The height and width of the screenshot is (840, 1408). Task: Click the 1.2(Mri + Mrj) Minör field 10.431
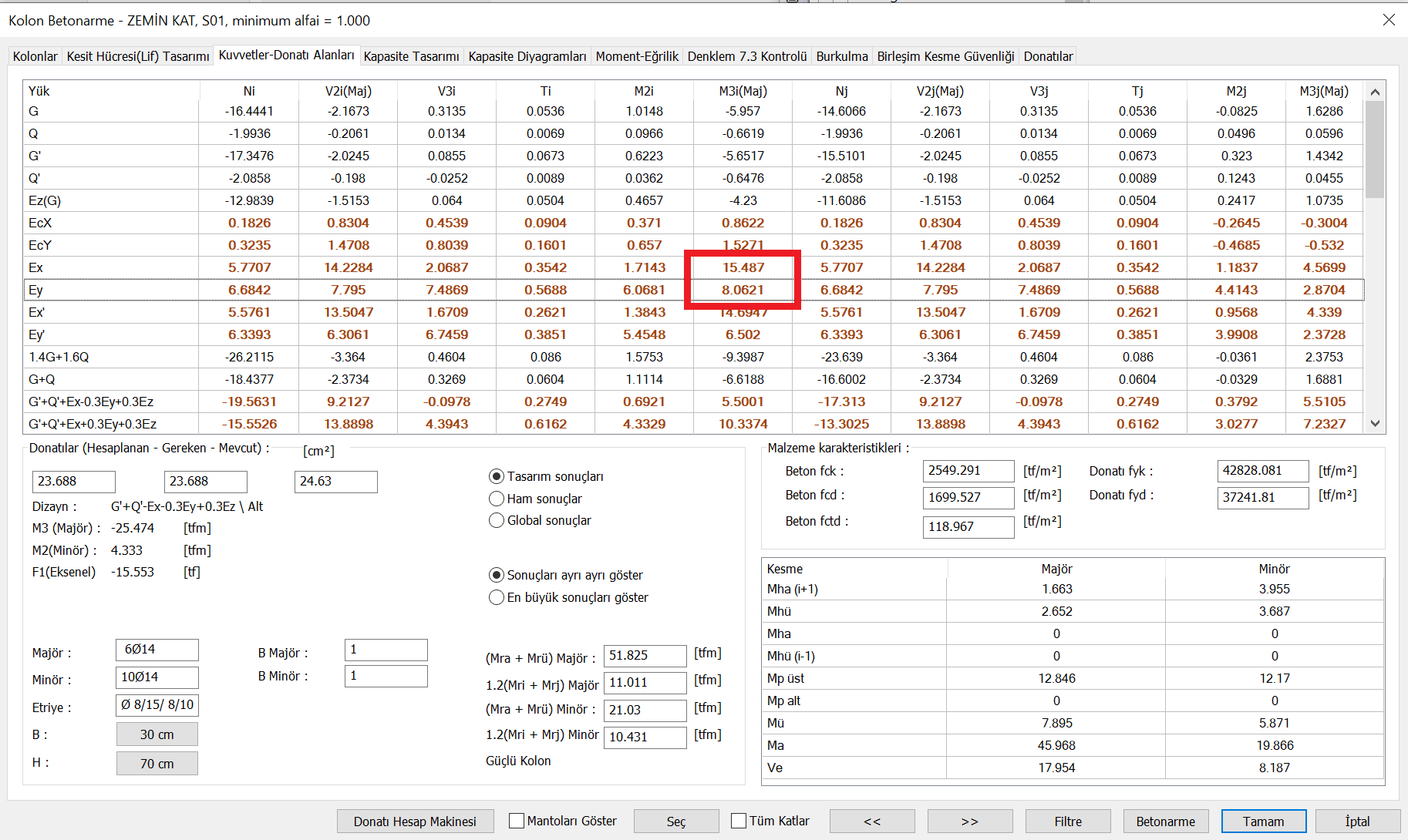pyautogui.click(x=645, y=738)
